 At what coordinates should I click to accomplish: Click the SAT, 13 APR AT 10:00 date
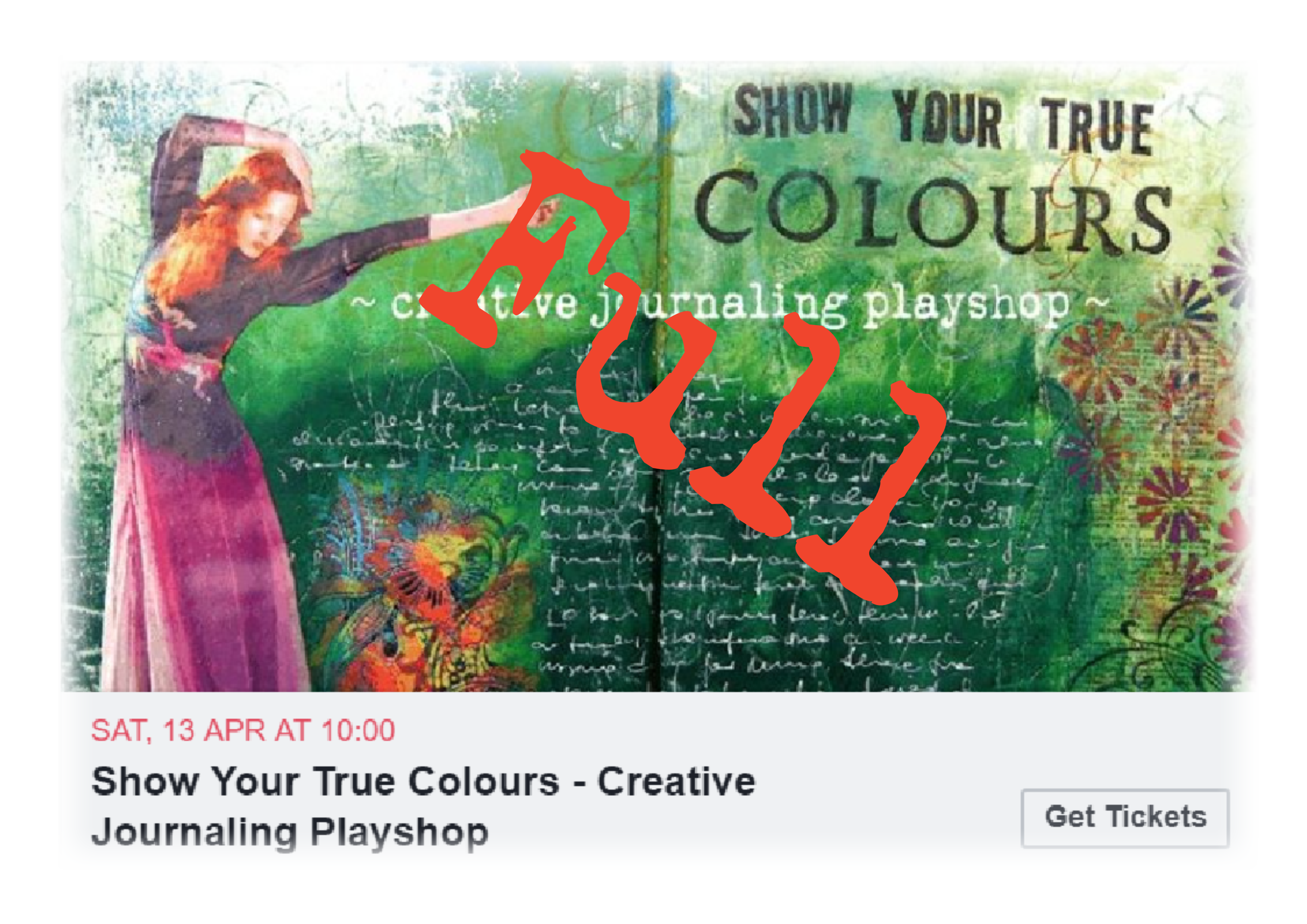coord(243,730)
